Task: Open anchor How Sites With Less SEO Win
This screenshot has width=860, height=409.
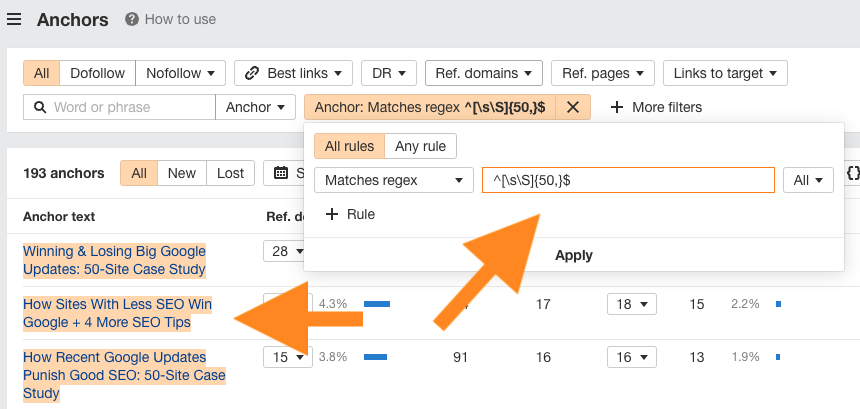Action: point(117,313)
